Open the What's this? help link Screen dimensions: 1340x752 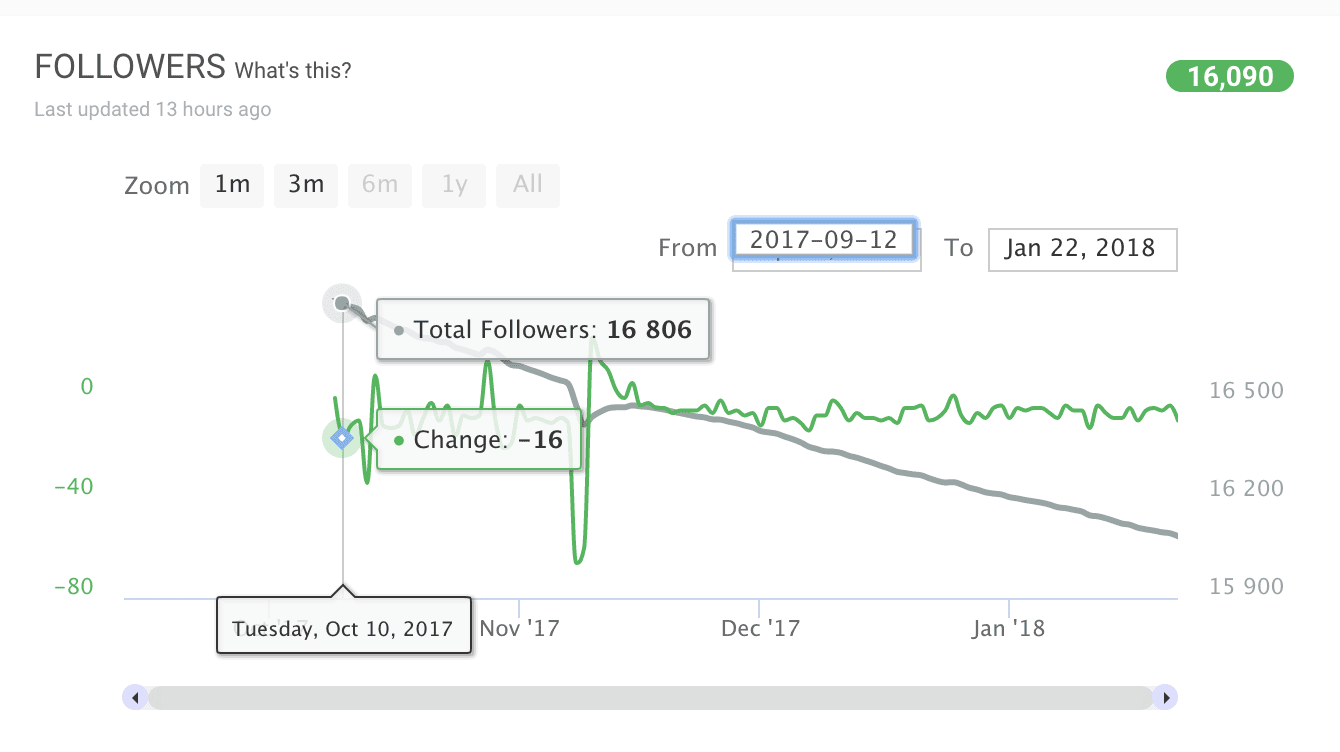pyautogui.click(x=293, y=71)
